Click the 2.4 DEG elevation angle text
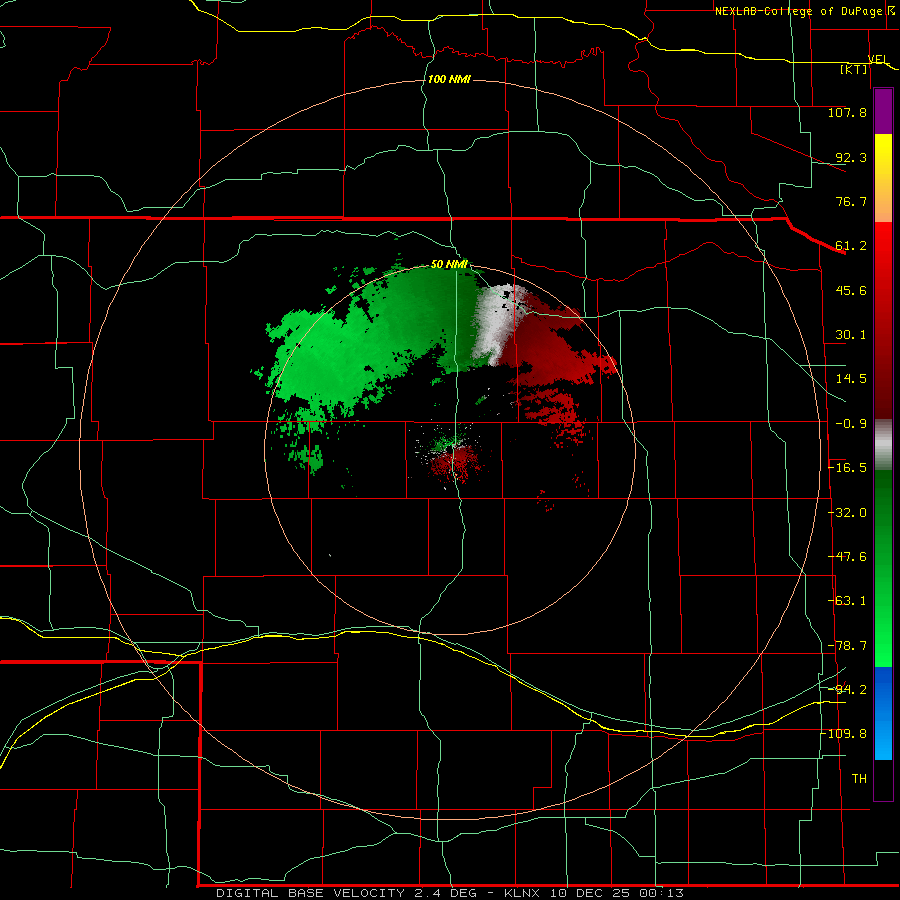Screen dimensions: 900x900 point(451,893)
